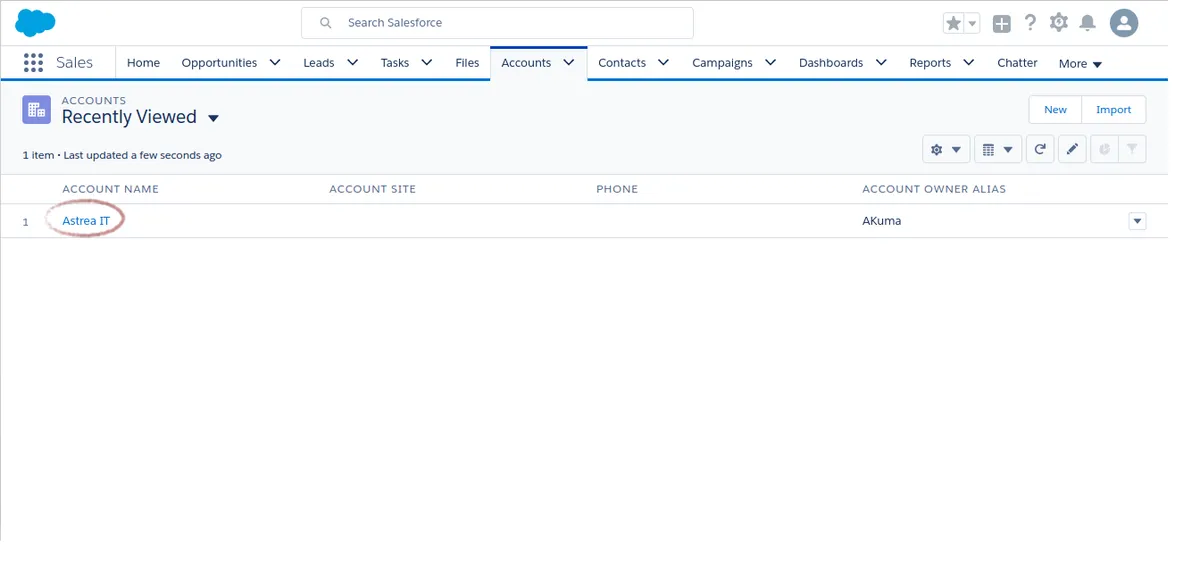Open the Astrea IT account link
This screenshot has width=1200, height=571.
[x=86, y=221]
